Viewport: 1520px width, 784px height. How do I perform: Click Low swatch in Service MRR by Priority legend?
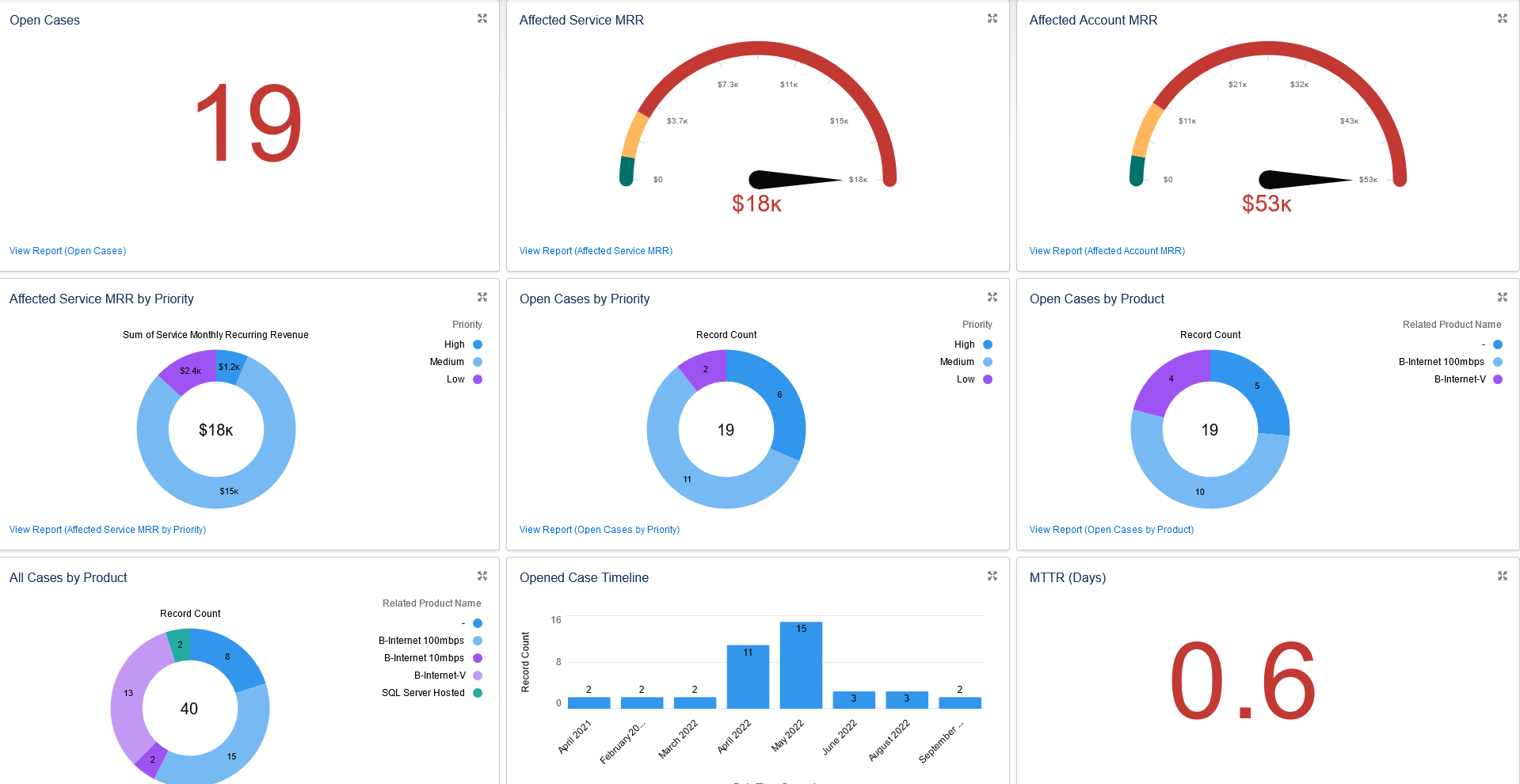(x=478, y=379)
